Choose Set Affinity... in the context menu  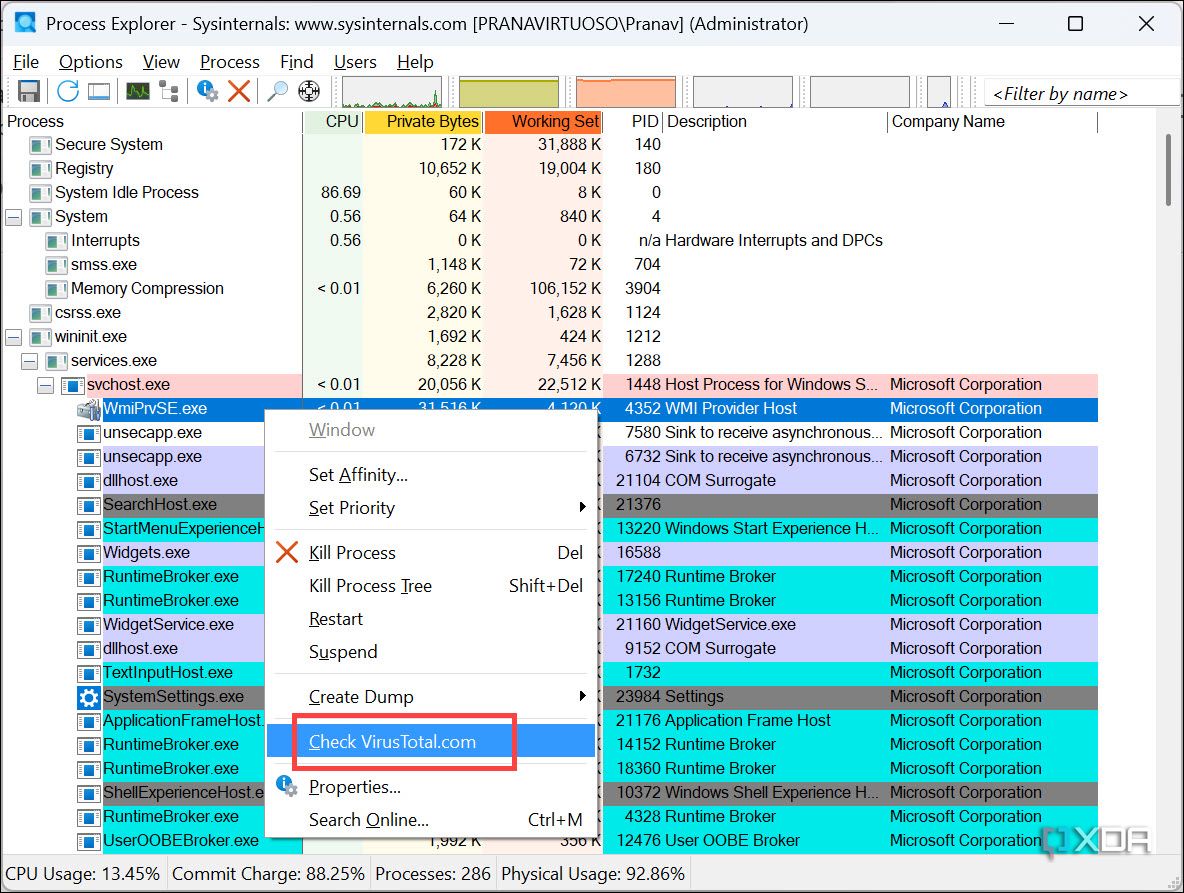click(x=430, y=475)
